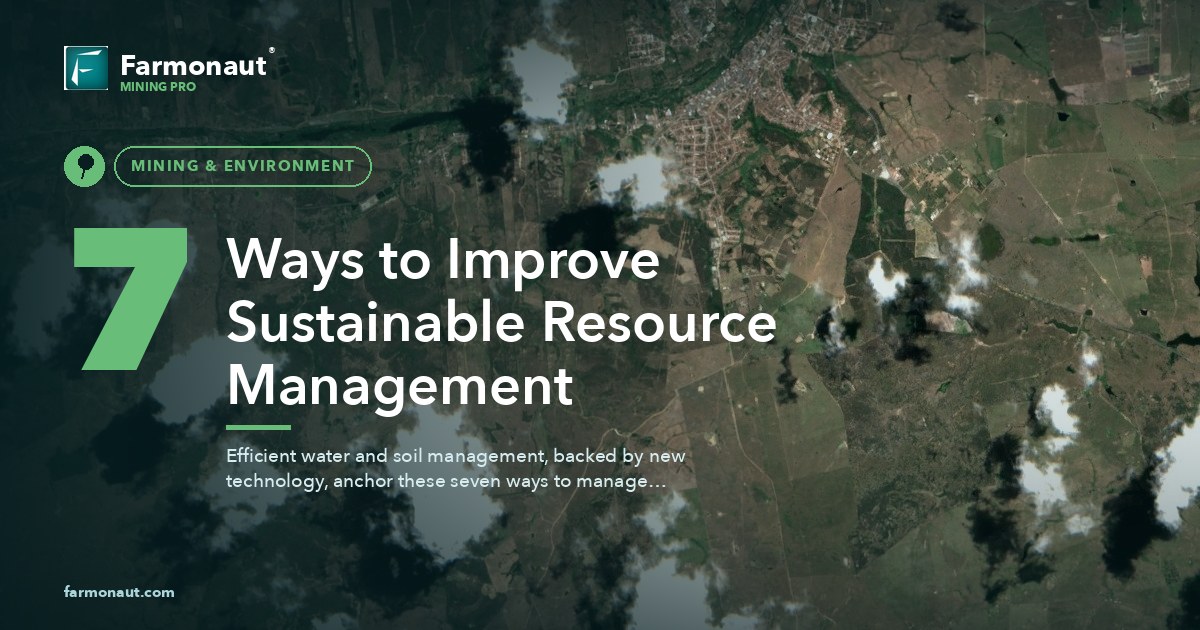Click the Farmonaut square logo icon
The height and width of the screenshot is (630, 1200).
coord(86,68)
